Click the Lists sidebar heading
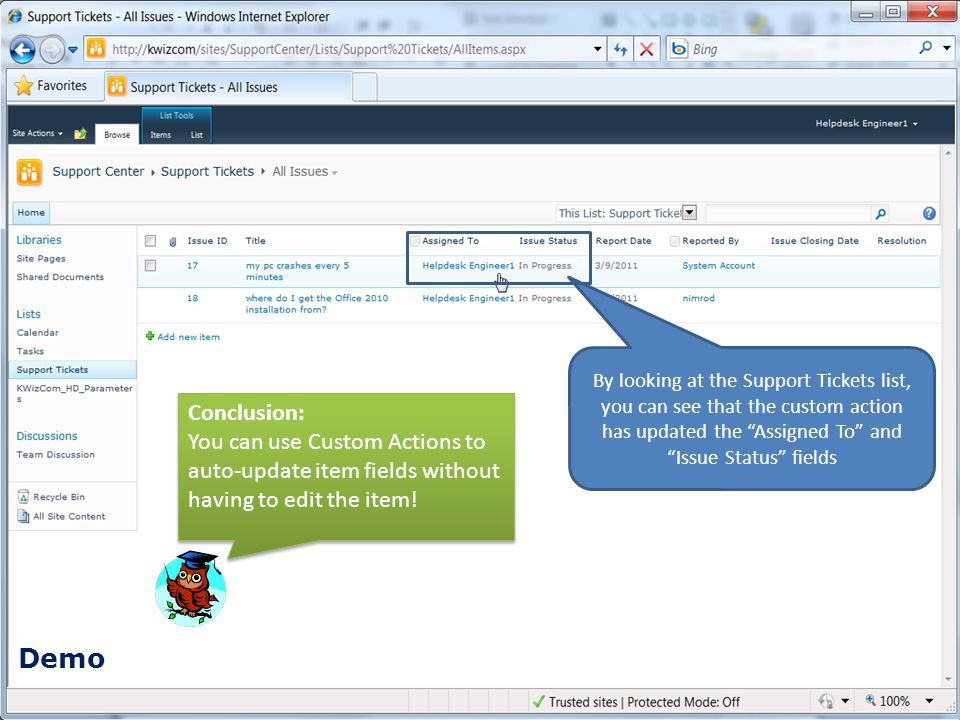 click(28, 313)
